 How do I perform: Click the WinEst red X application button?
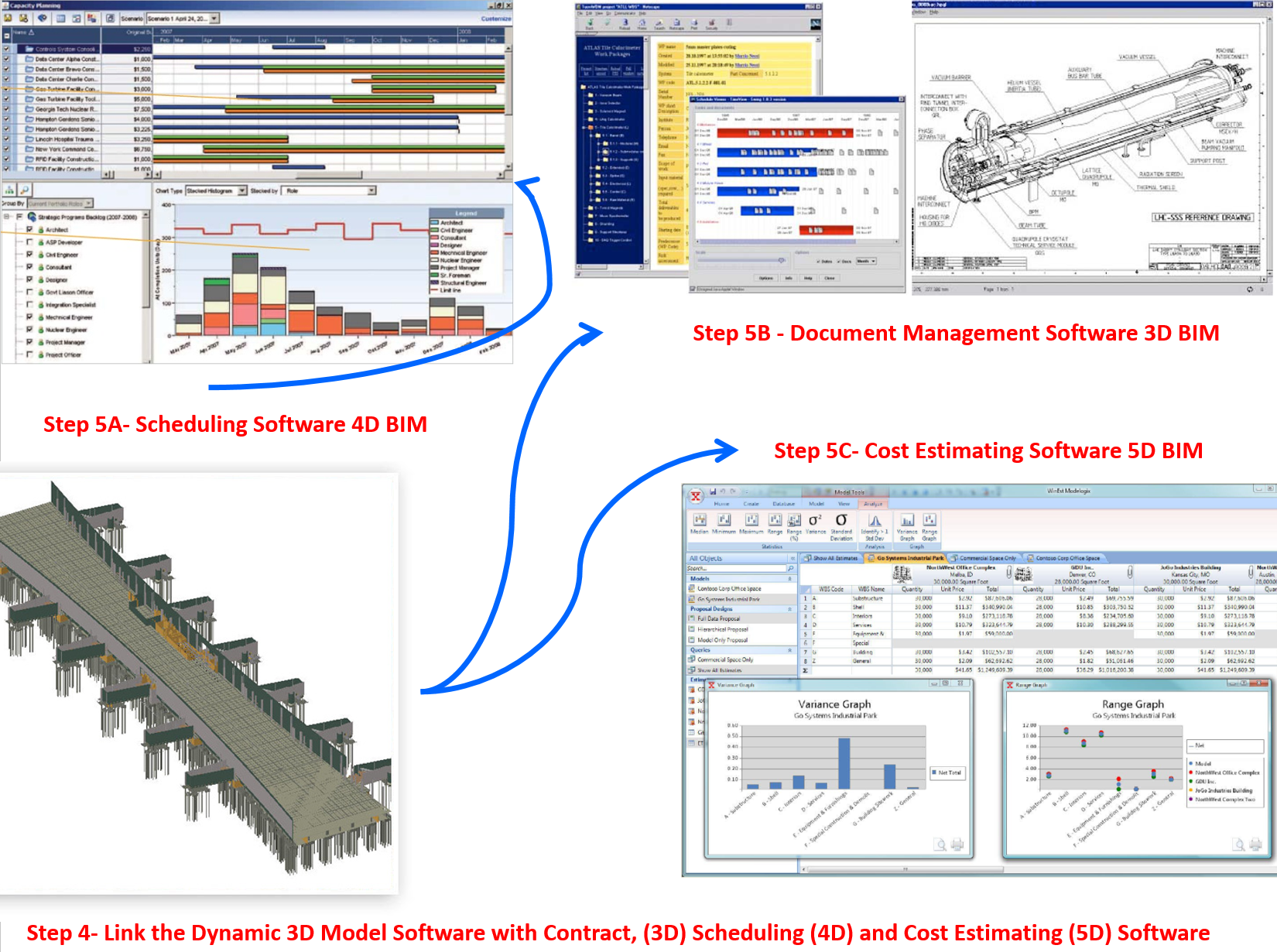(695, 496)
